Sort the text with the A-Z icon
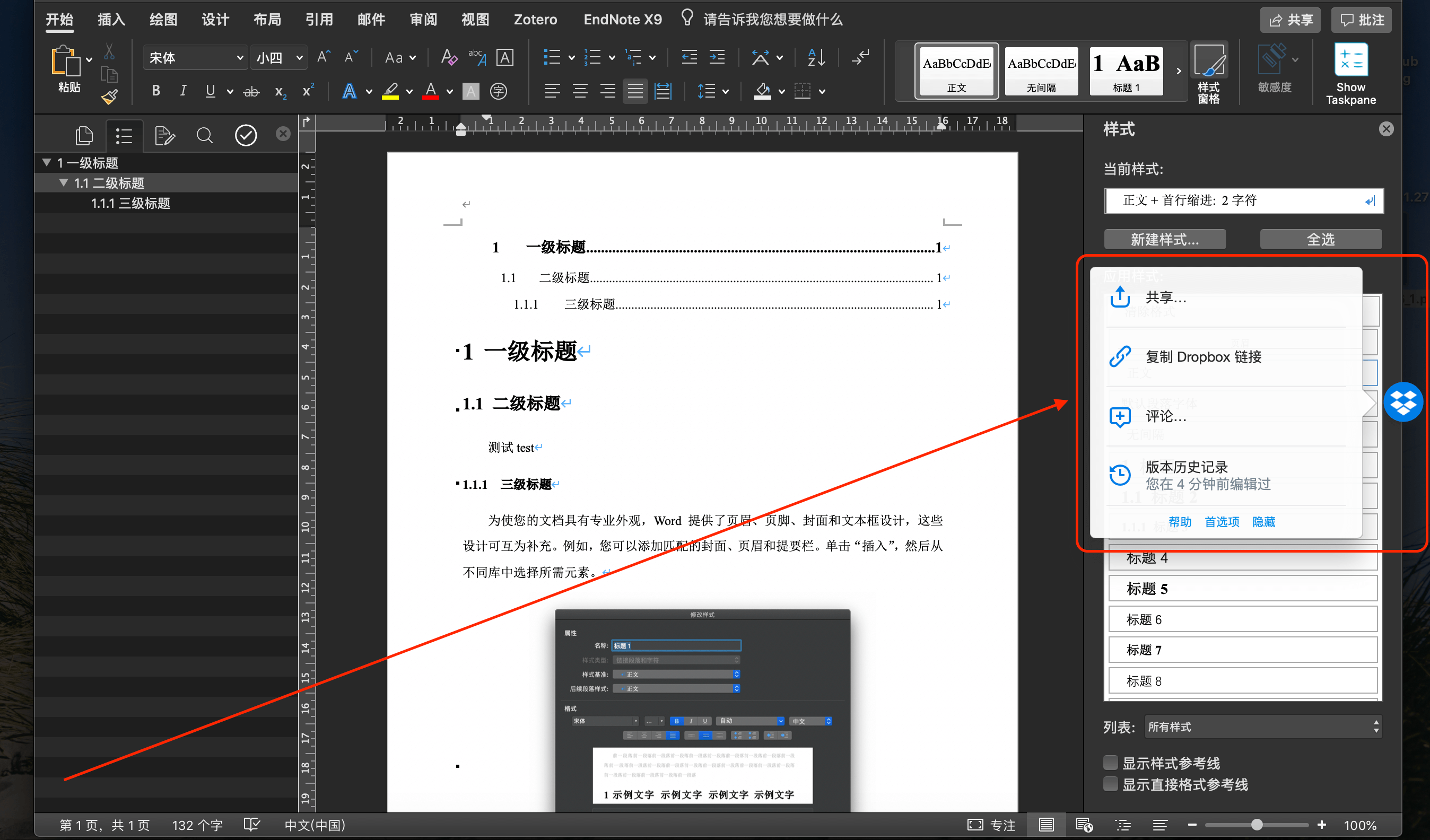 816,57
